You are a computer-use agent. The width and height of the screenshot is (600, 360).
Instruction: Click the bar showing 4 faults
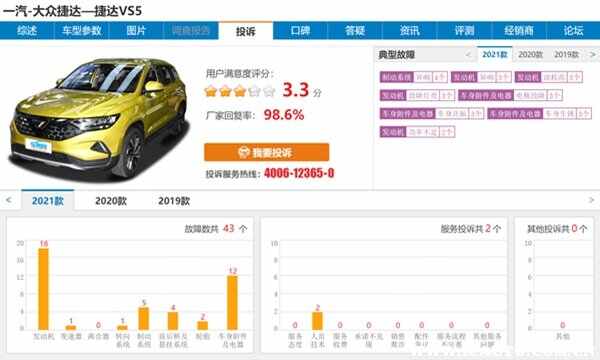[x=173, y=321]
